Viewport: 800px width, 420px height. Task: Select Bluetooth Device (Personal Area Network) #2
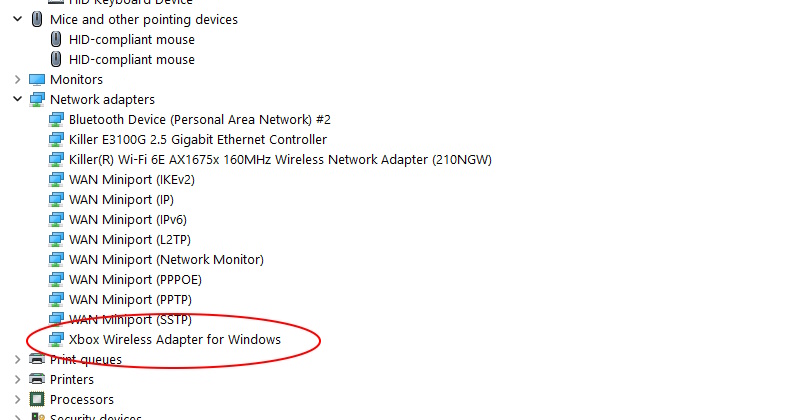pos(199,119)
